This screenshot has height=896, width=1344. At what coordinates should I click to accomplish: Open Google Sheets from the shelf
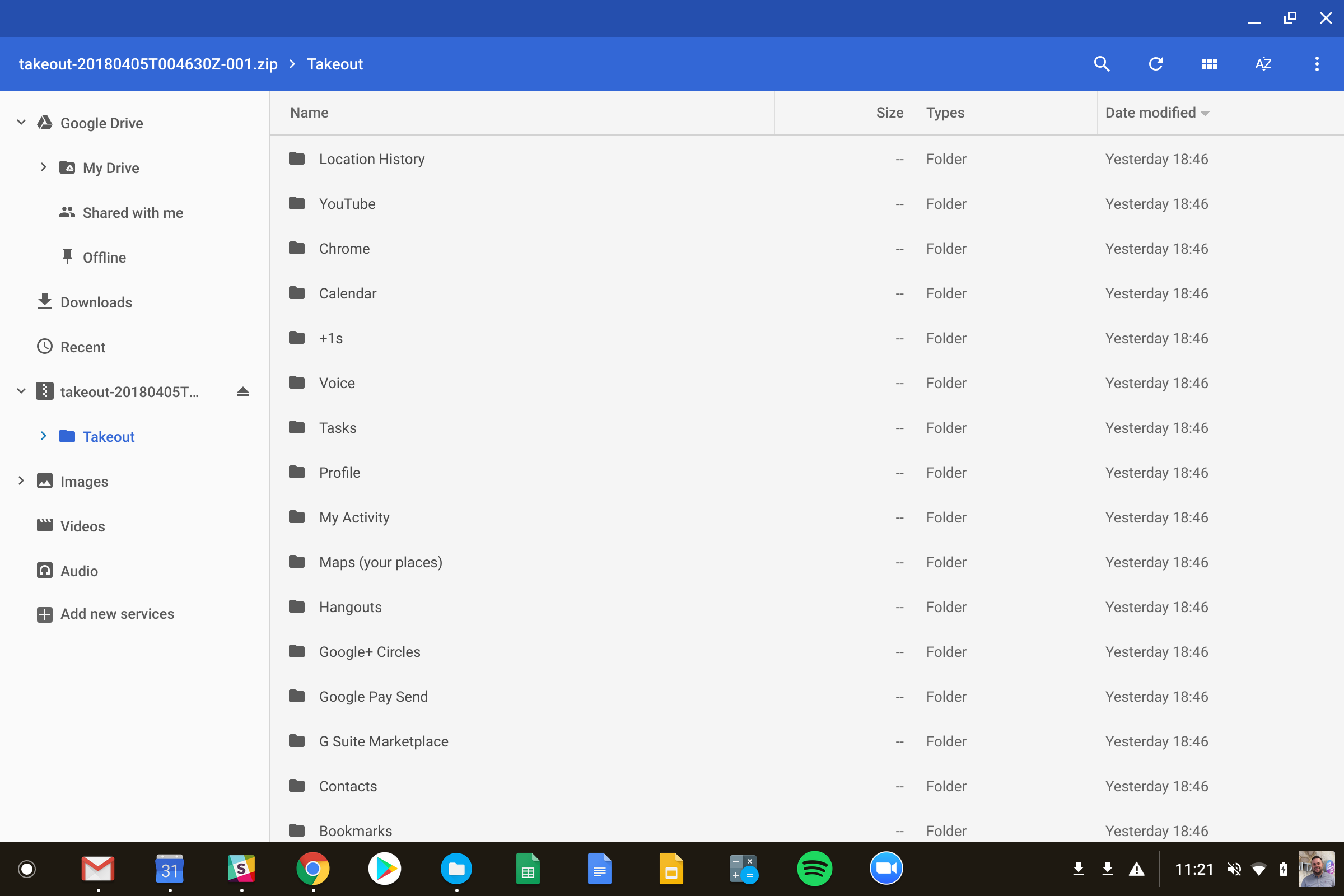pyautogui.click(x=528, y=869)
